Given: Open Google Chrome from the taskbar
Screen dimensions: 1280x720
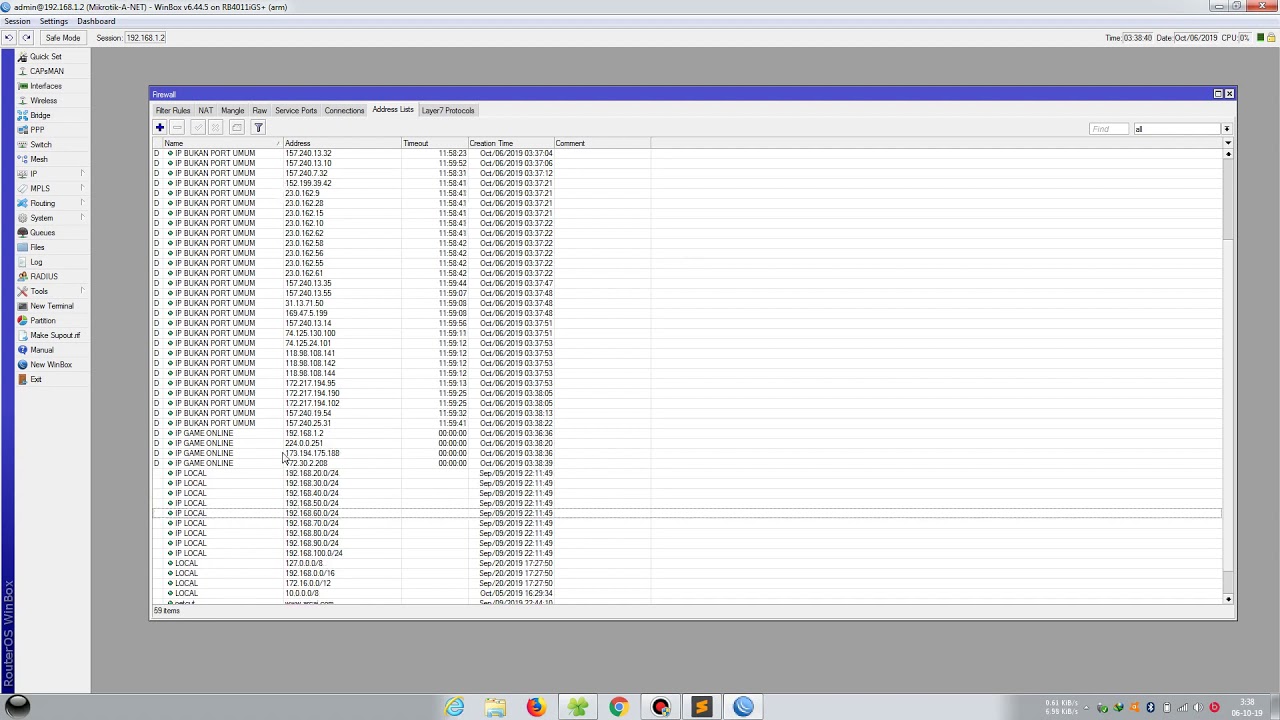Looking at the screenshot, I should pyautogui.click(x=618, y=707).
